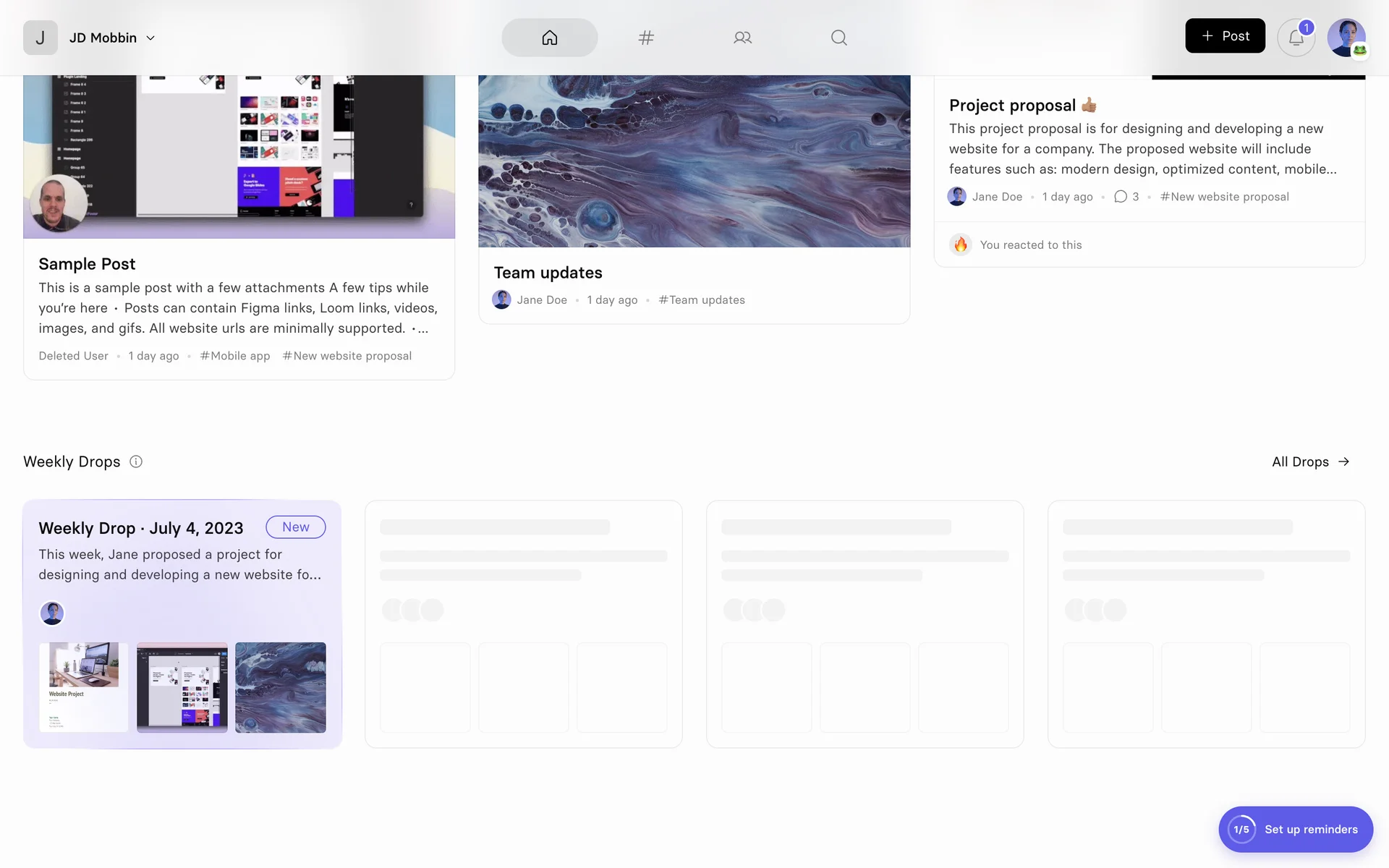Click the Weekly Drops info icon
Image resolution: width=1389 pixels, height=868 pixels.
pyautogui.click(x=136, y=461)
